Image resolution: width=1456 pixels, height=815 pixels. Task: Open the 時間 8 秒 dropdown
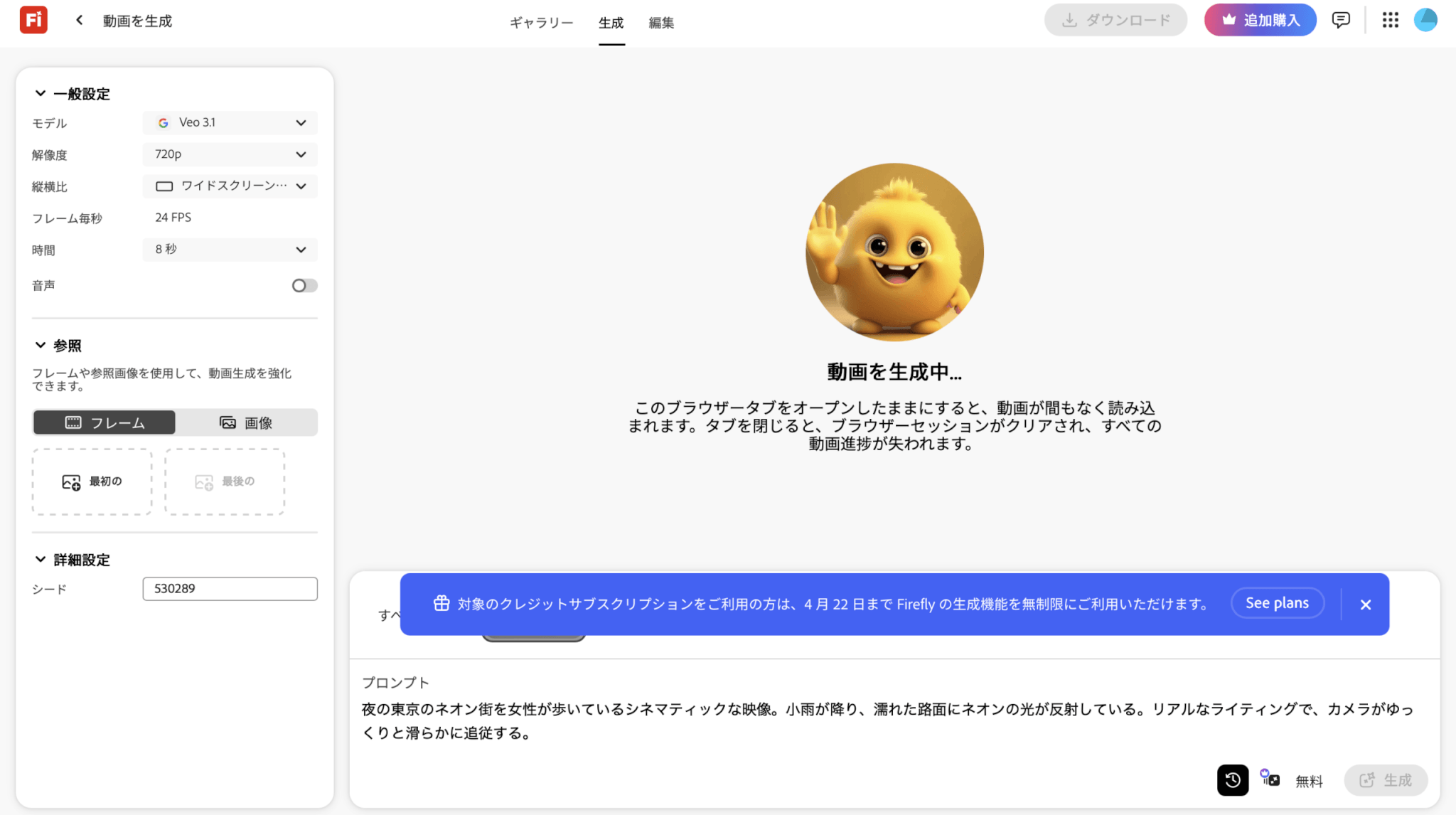(230, 250)
